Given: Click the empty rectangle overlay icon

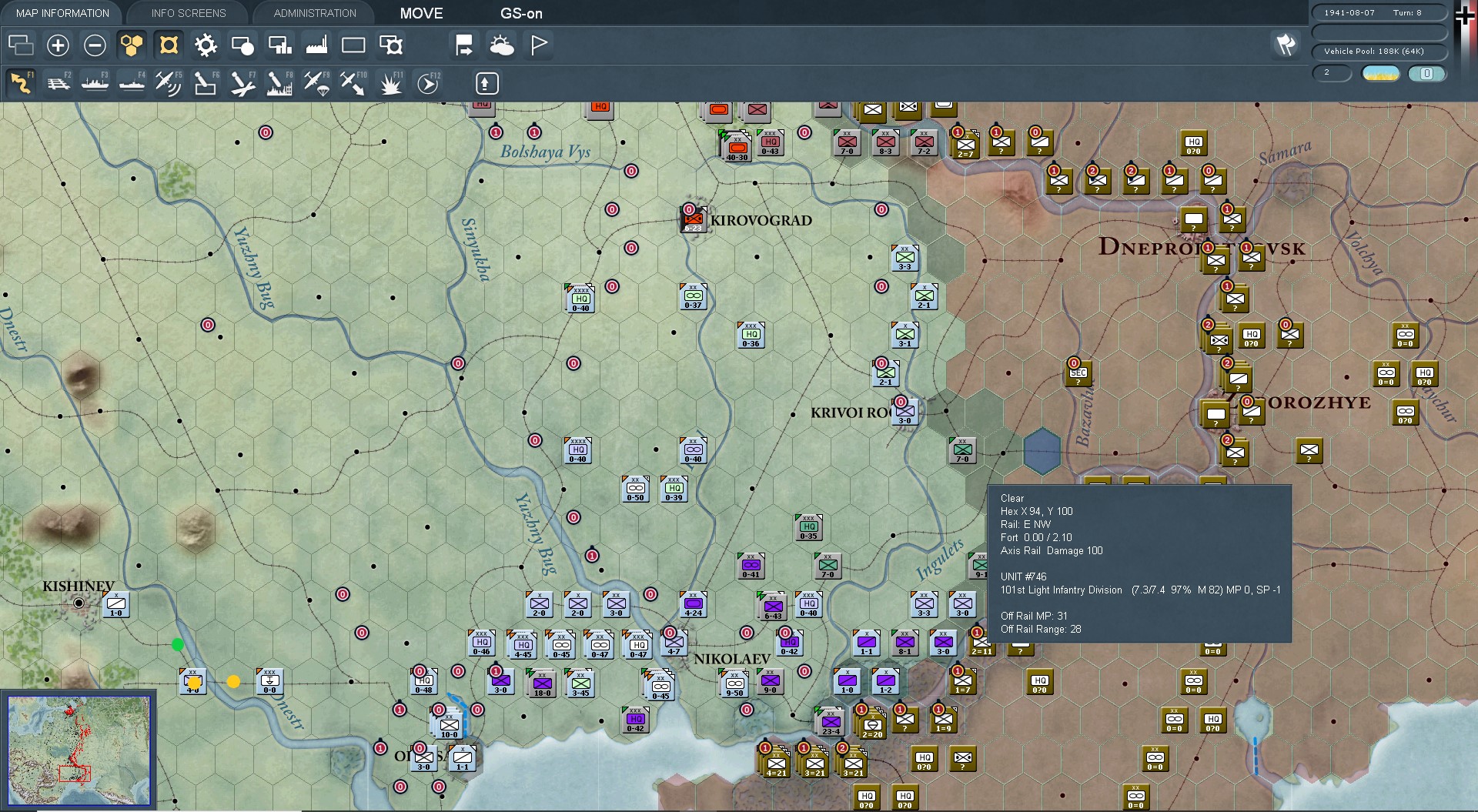Looking at the screenshot, I should (x=353, y=45).
